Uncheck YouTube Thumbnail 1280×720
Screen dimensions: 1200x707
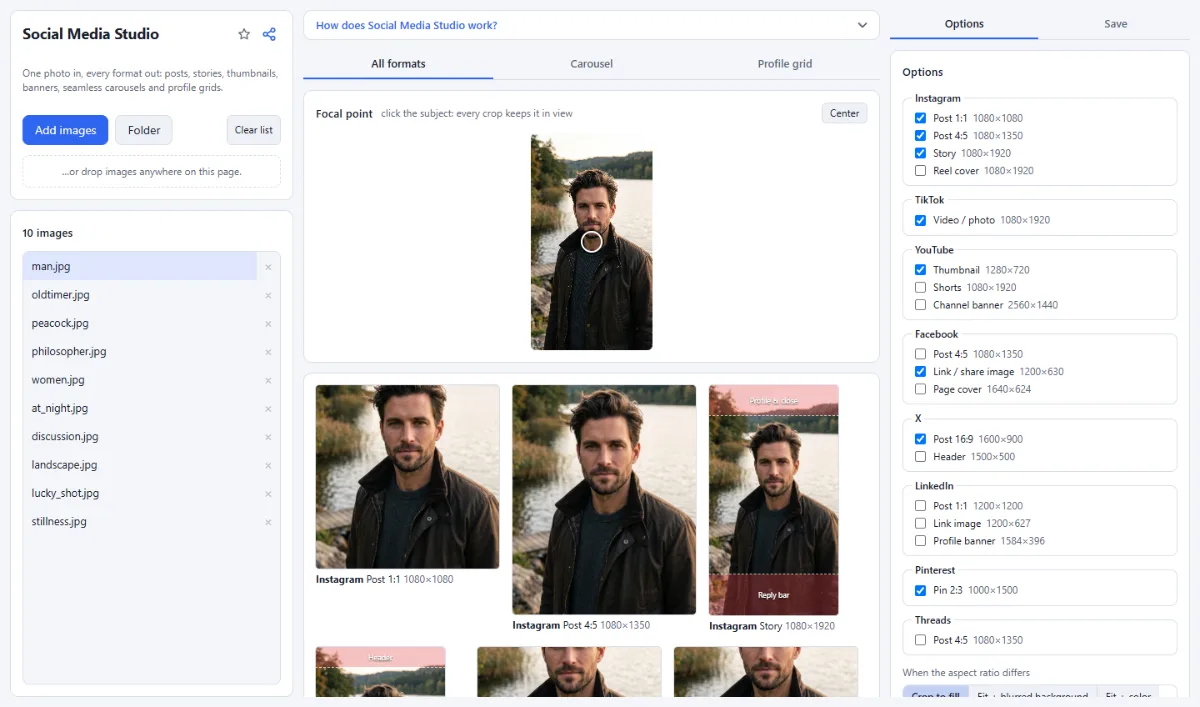pos(920,270)
